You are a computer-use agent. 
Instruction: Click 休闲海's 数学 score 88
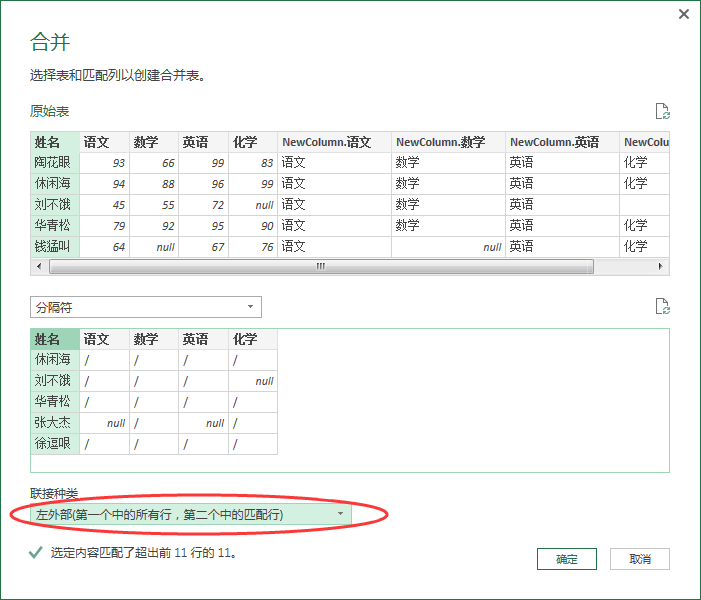(154, 184)
